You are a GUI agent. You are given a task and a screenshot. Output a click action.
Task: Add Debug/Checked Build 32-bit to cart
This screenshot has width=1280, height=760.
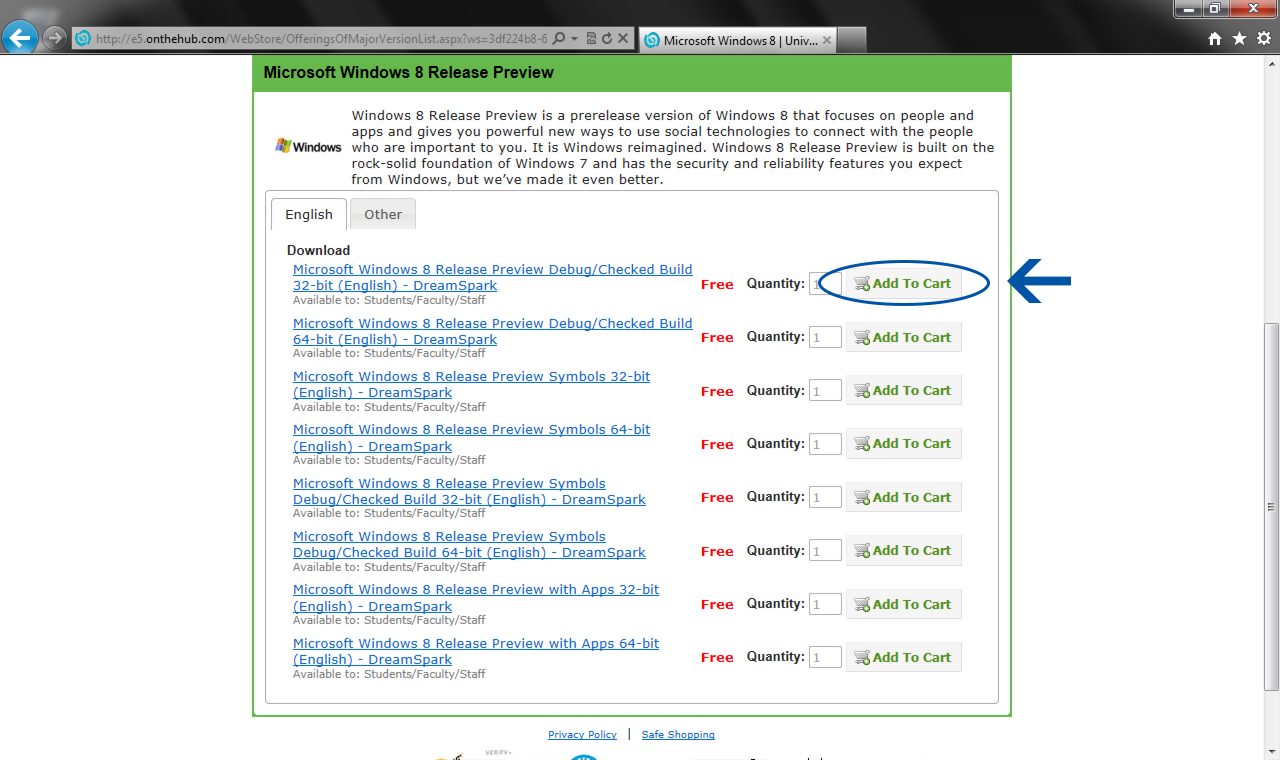point(904,284)
